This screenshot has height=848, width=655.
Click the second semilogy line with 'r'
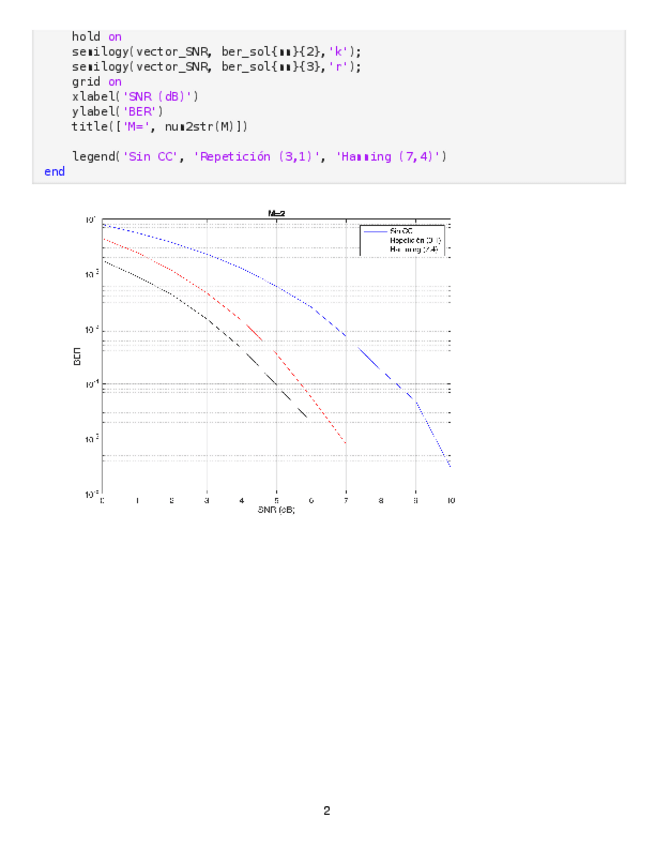(x=216, y=67)
